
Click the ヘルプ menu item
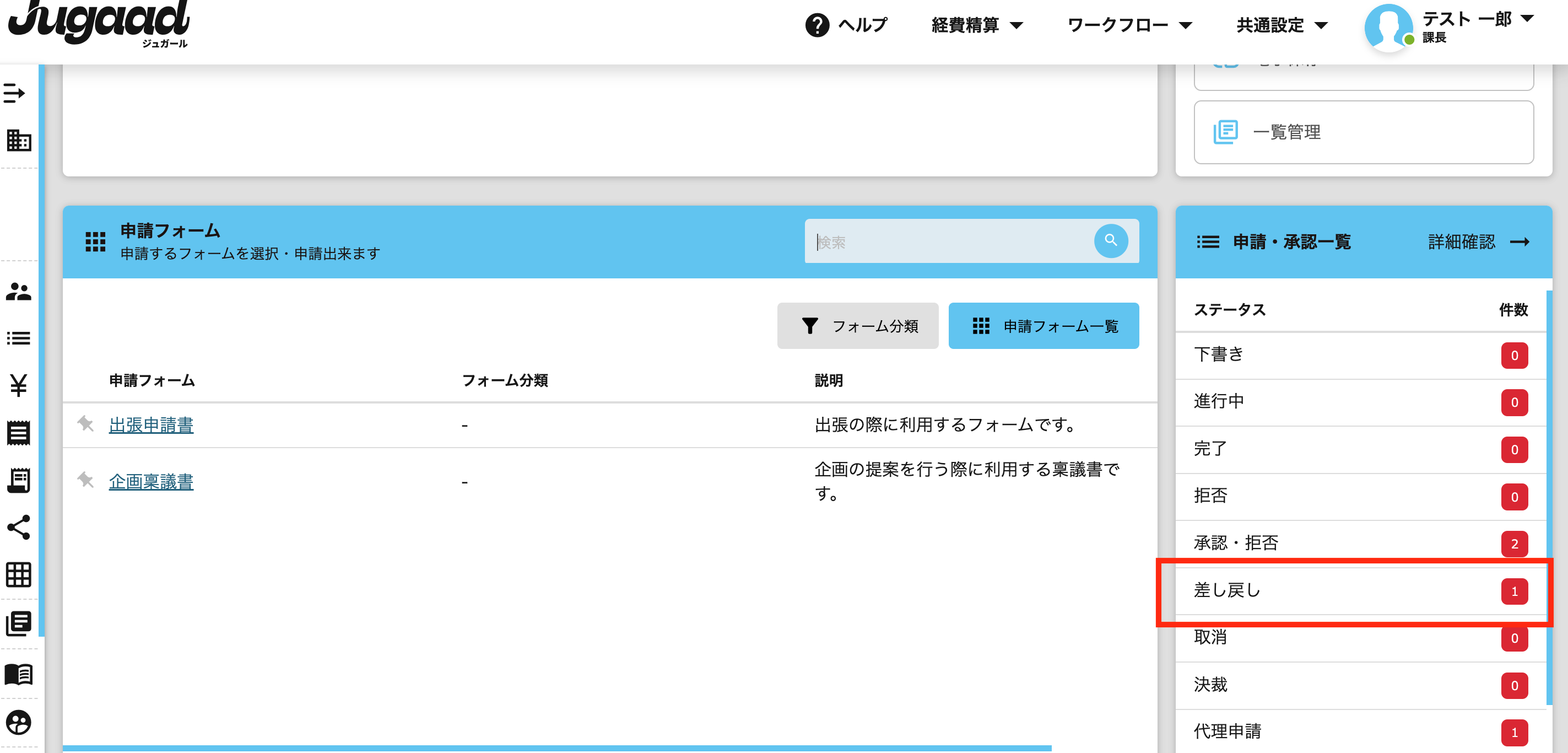pos(845,26)
